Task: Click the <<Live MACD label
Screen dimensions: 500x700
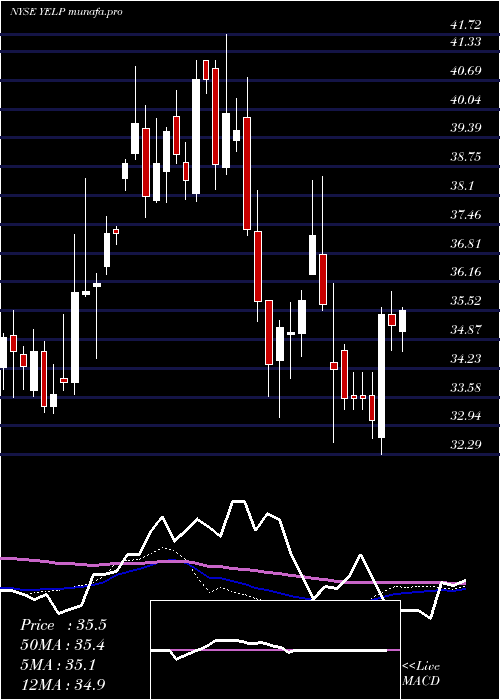Action: [421, 674]
